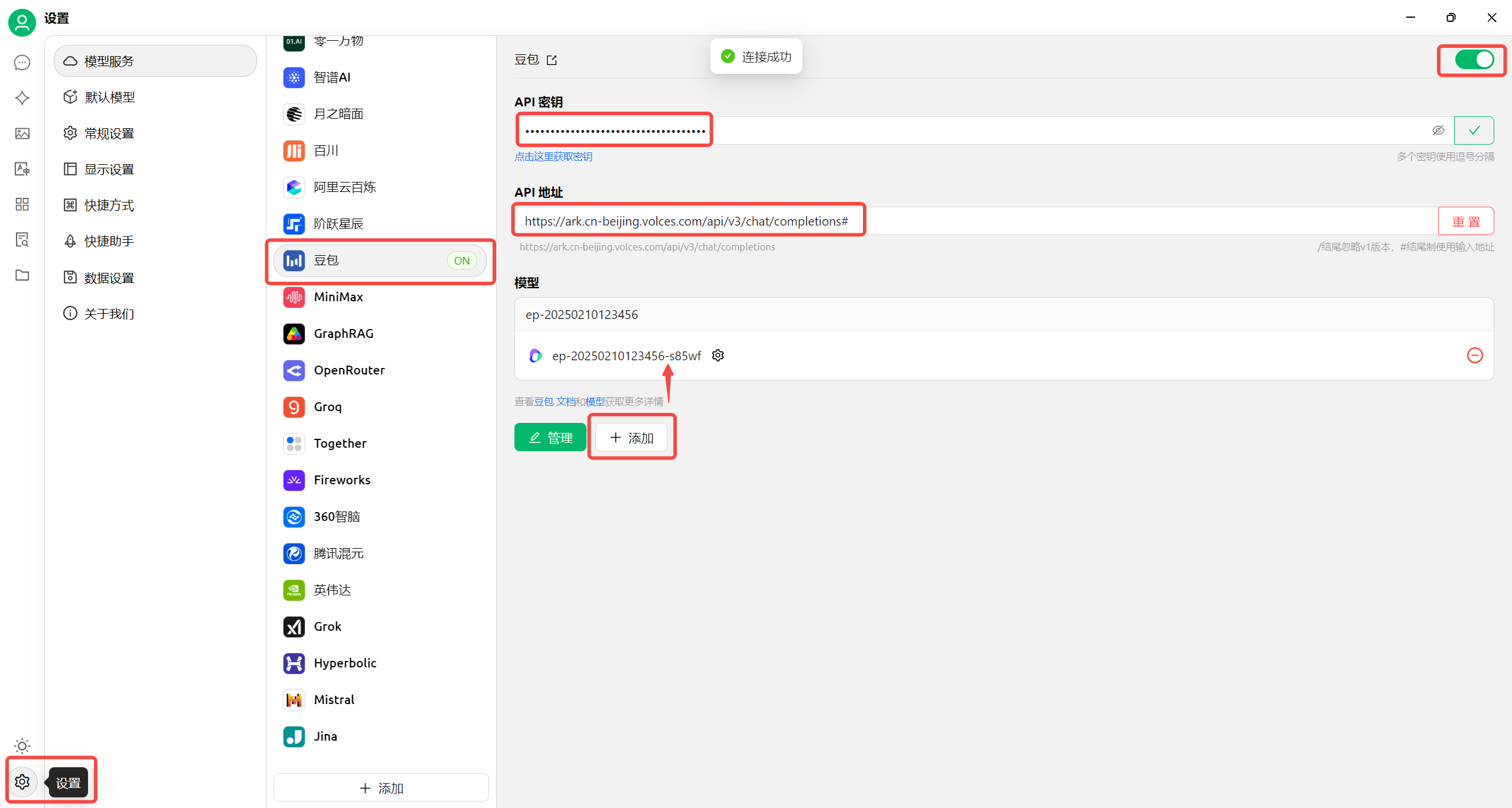Screen dimensions: 1512x808
Task: Select 默认模型 in settings menu
Action: click(x=110, y=97)
